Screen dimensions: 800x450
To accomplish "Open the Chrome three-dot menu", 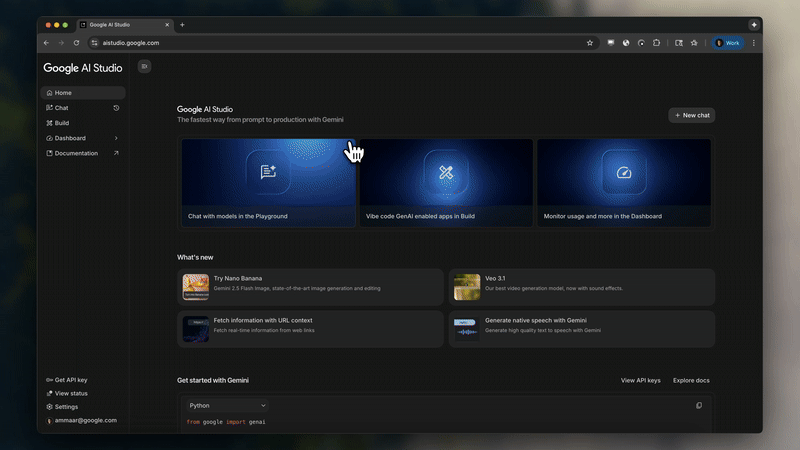I will pos(753,43).
